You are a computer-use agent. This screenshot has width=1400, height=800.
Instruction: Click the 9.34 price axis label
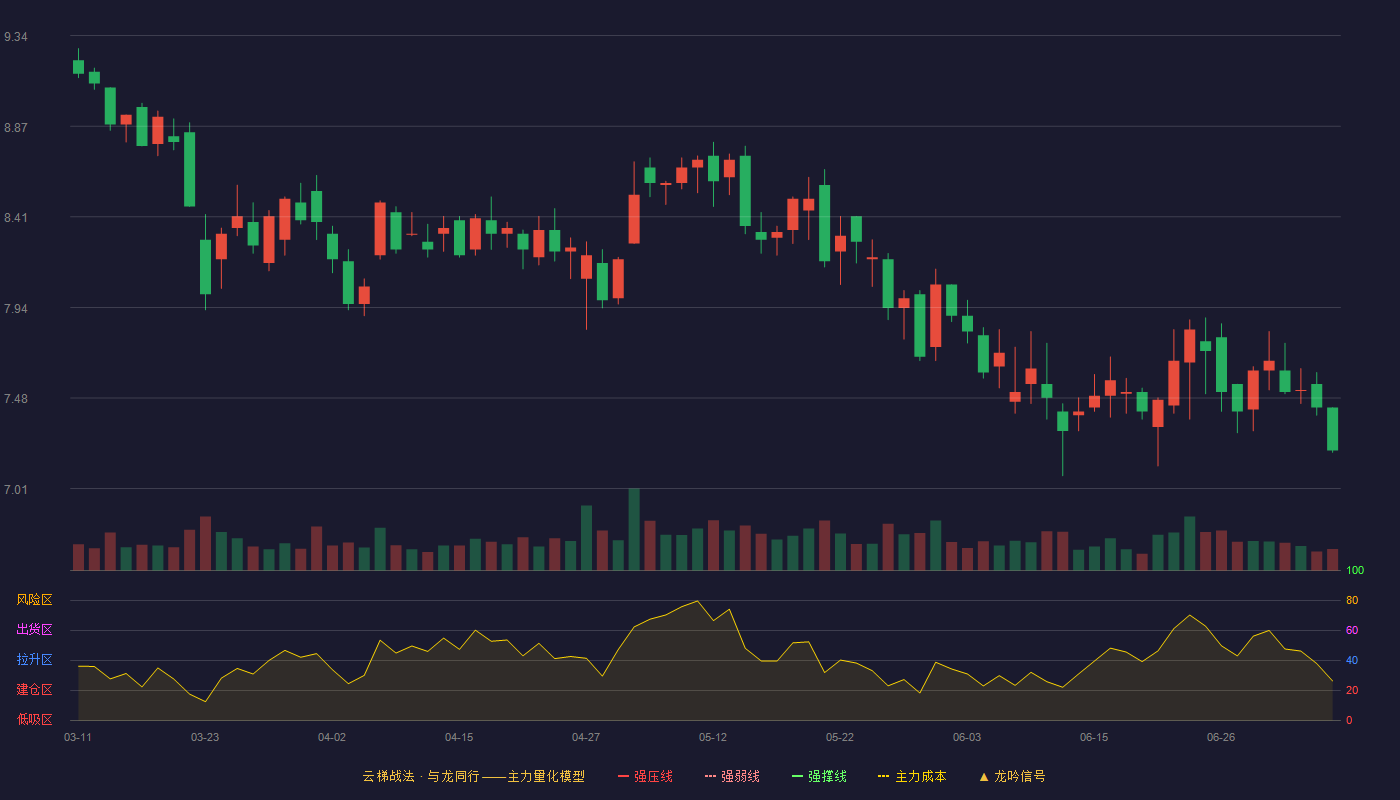[16, 37]
